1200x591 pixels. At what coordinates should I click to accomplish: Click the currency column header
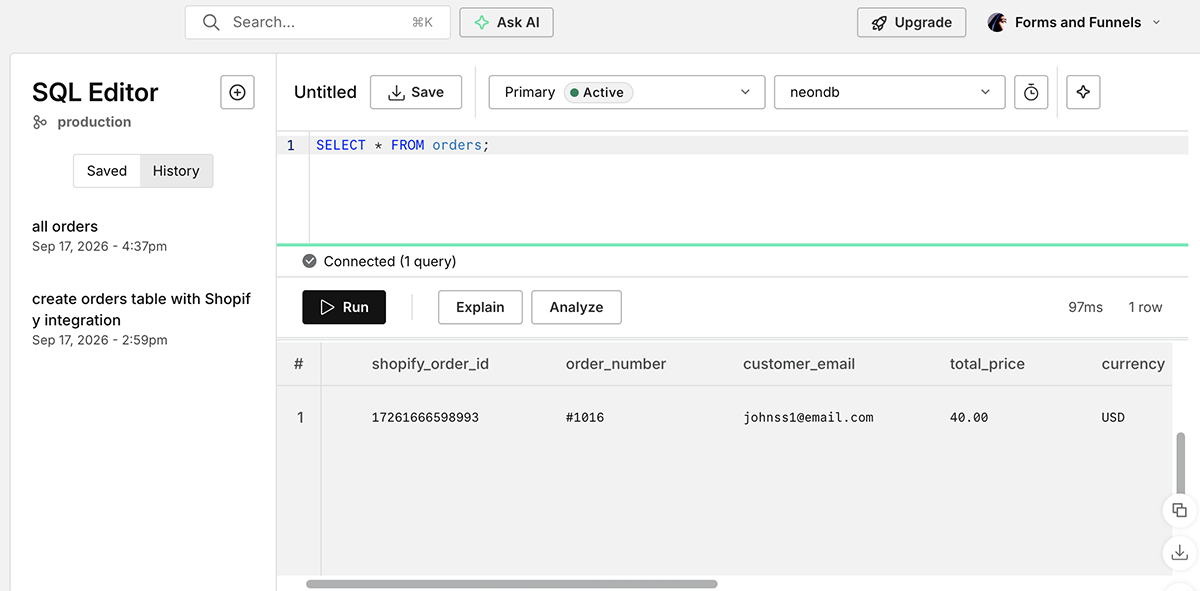[1133, 364]
